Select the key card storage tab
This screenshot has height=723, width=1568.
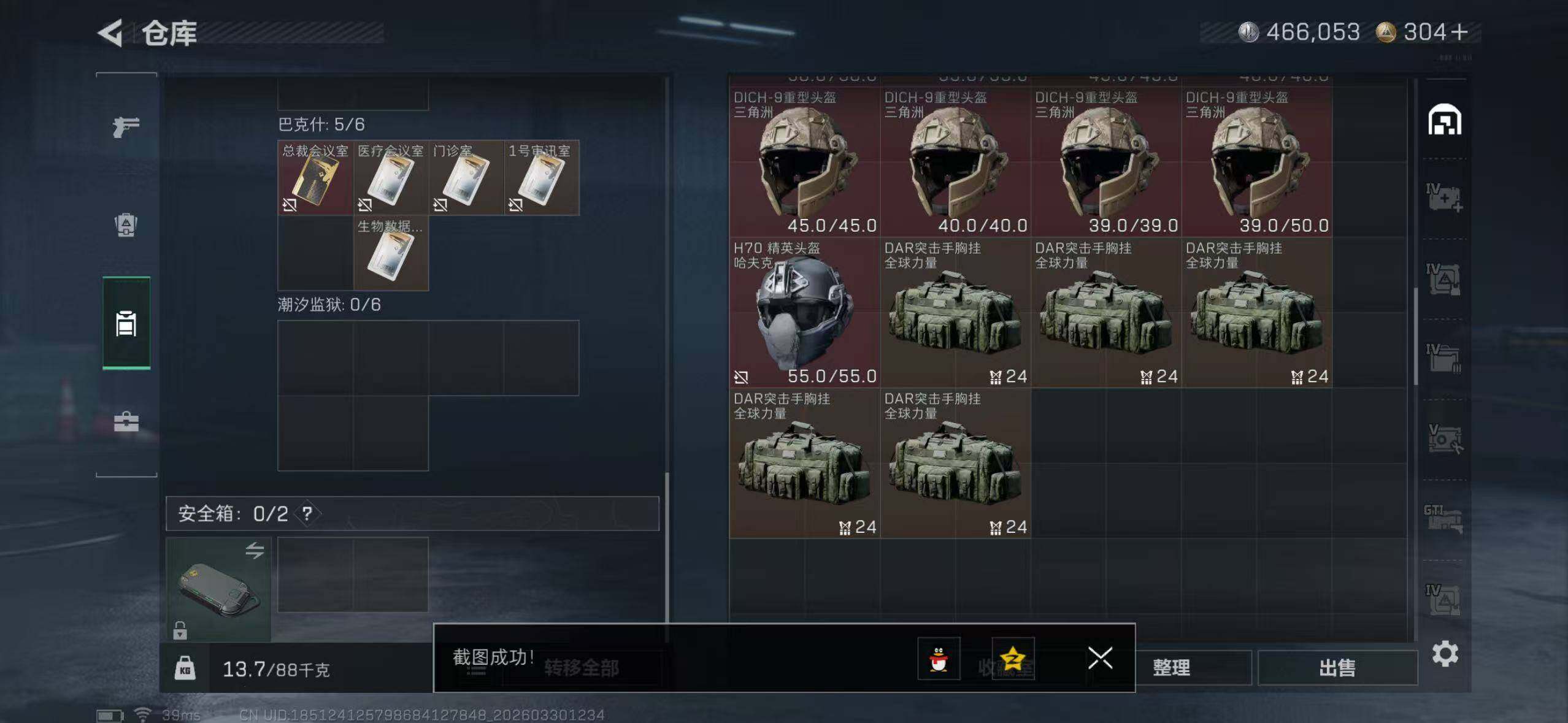point(126,323)
